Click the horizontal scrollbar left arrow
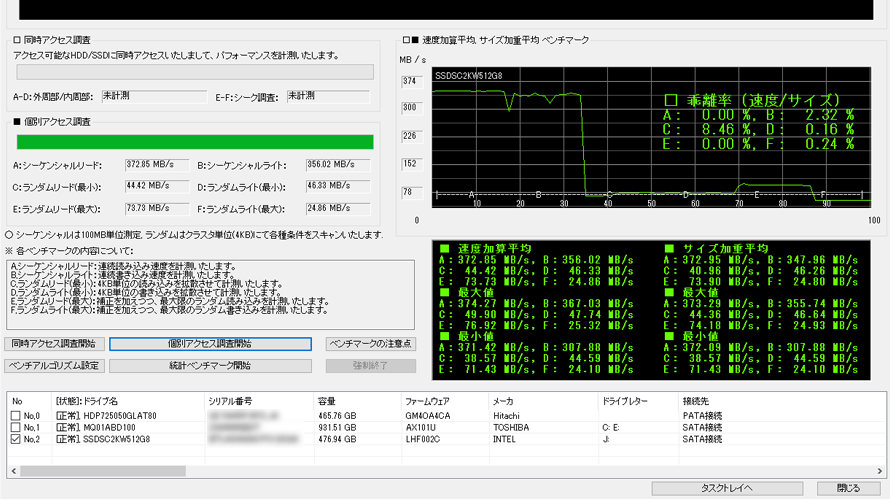 [13, 470]
